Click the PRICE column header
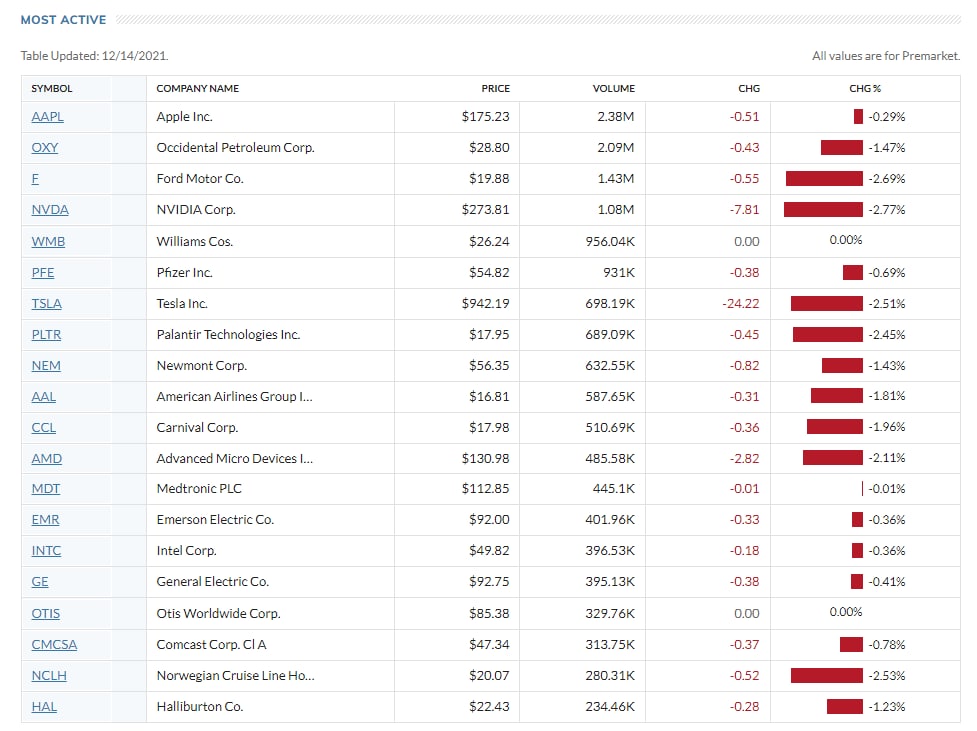The image size is (977, 731). (495, 88)
